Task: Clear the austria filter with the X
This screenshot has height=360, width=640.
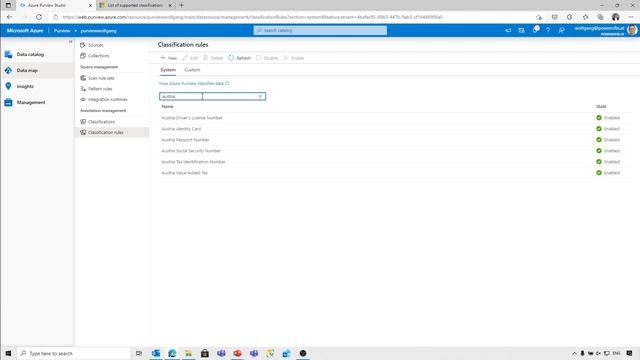Action: pyautogui.click(x=260, y=96)
